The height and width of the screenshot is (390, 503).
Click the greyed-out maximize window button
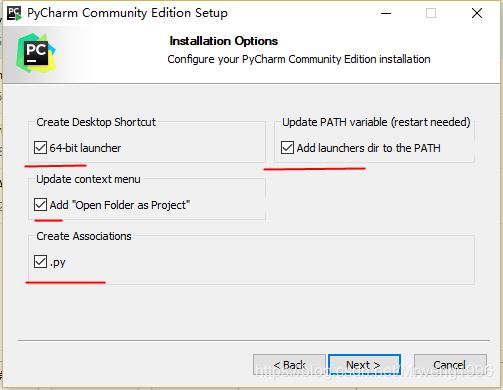click(431, 13)
